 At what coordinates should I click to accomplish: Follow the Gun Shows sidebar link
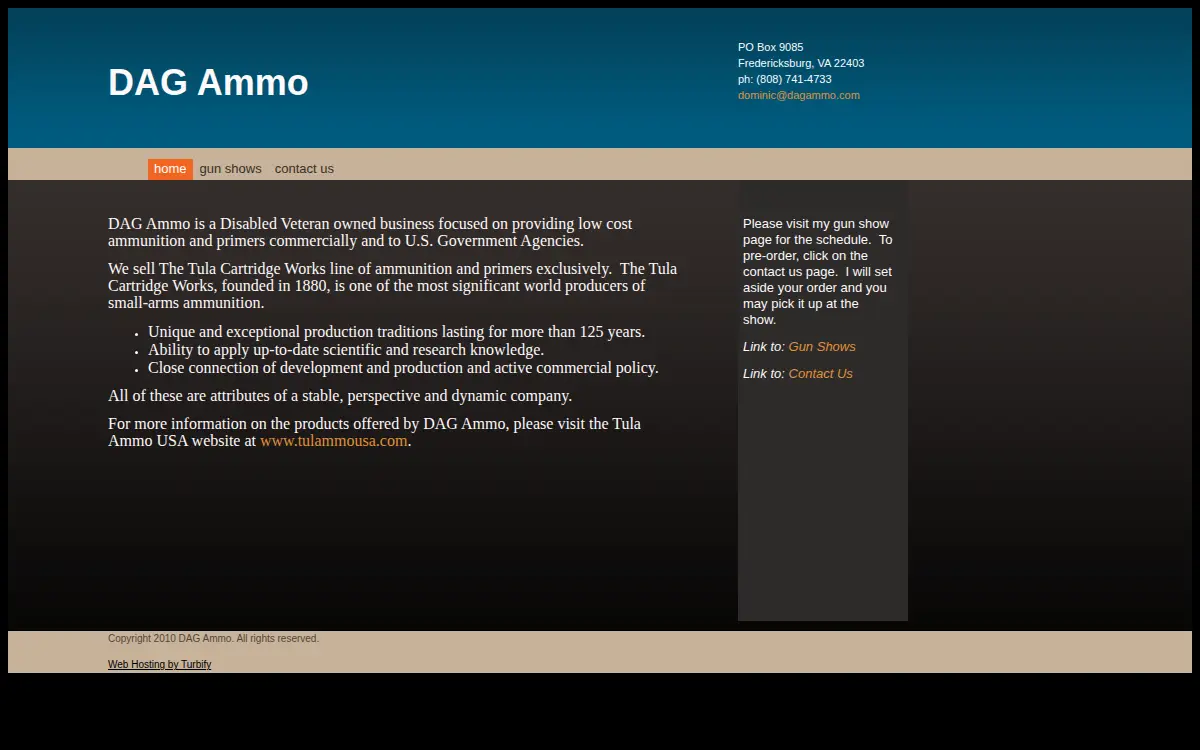[822, 346]
